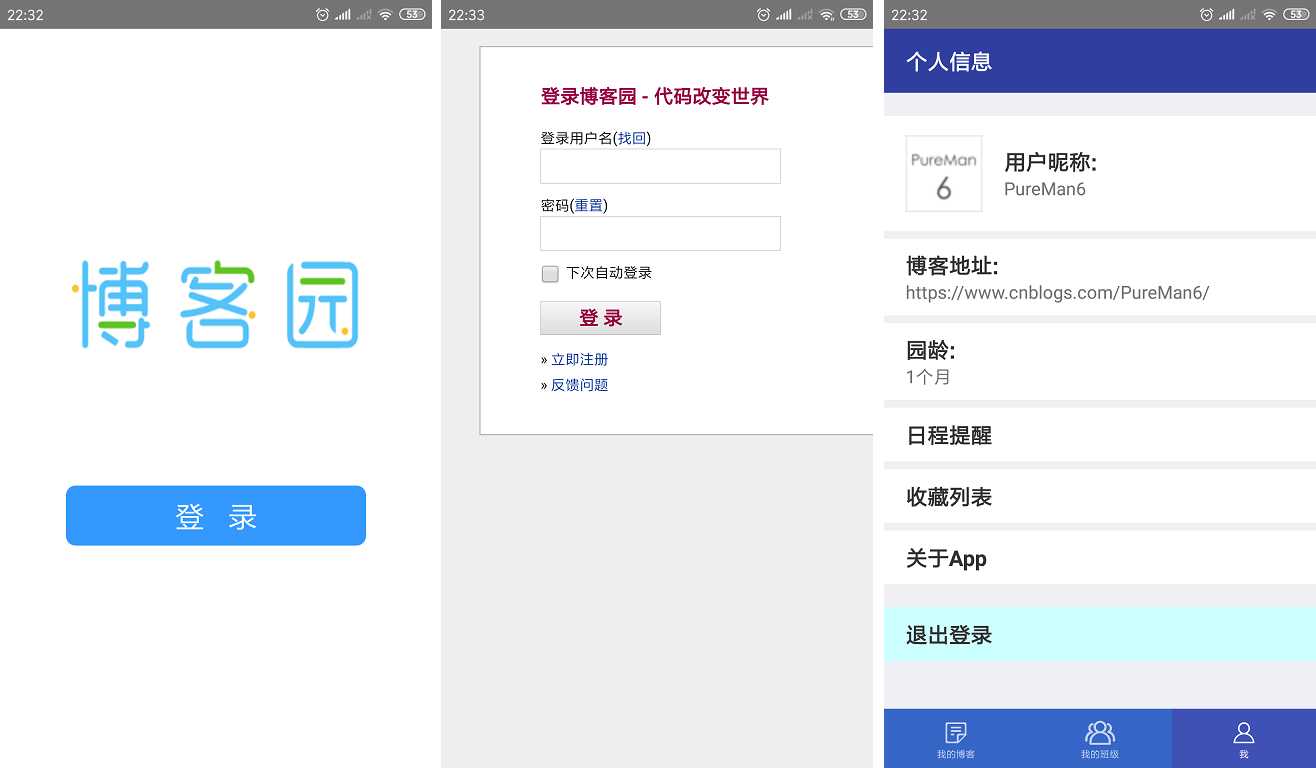Tap alarm icon in splash screen status bar
The width and height of the screenshot is (1316, 768).
coord(322,15)
